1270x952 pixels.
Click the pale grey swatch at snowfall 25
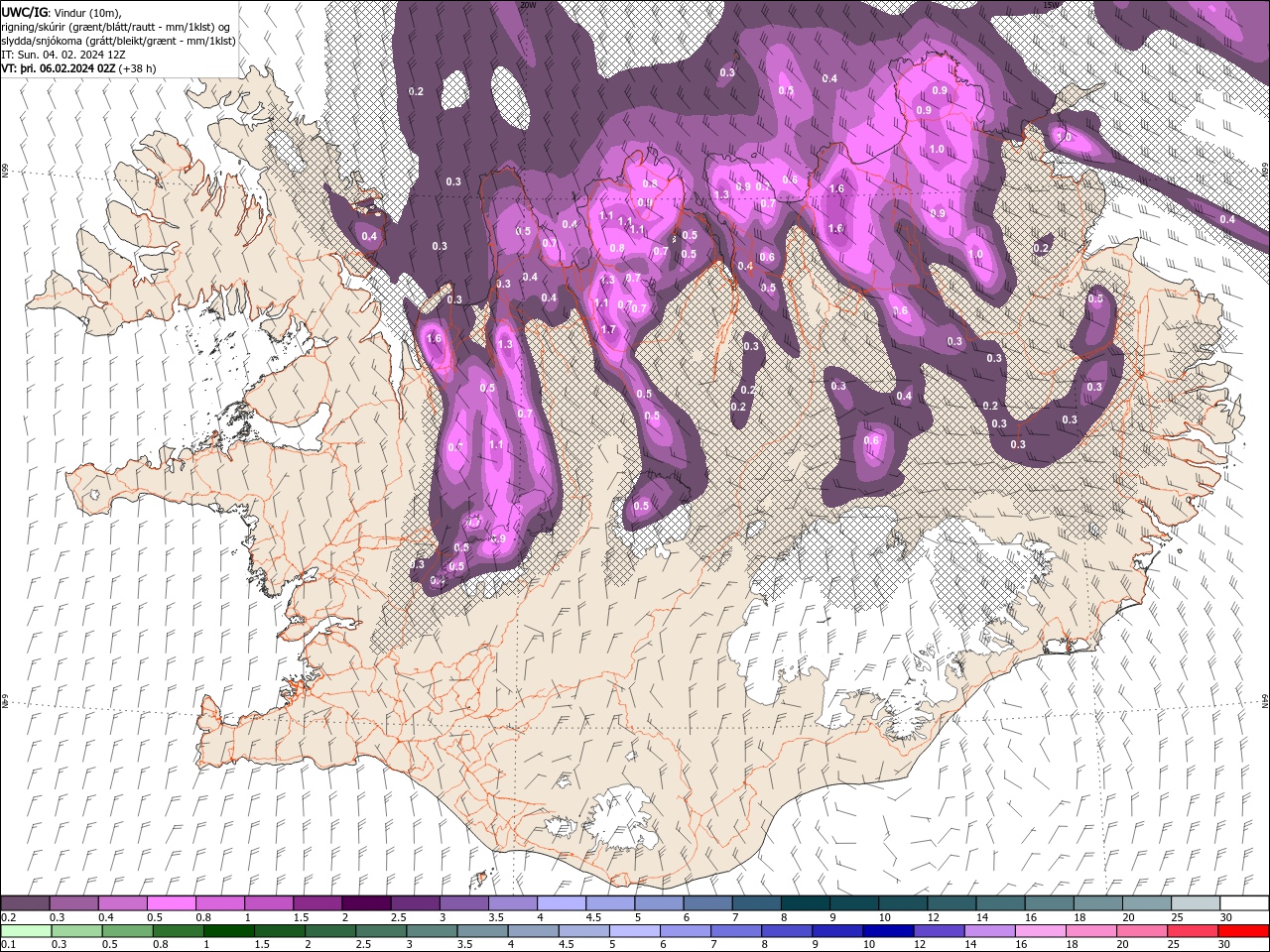point(1196,903)
